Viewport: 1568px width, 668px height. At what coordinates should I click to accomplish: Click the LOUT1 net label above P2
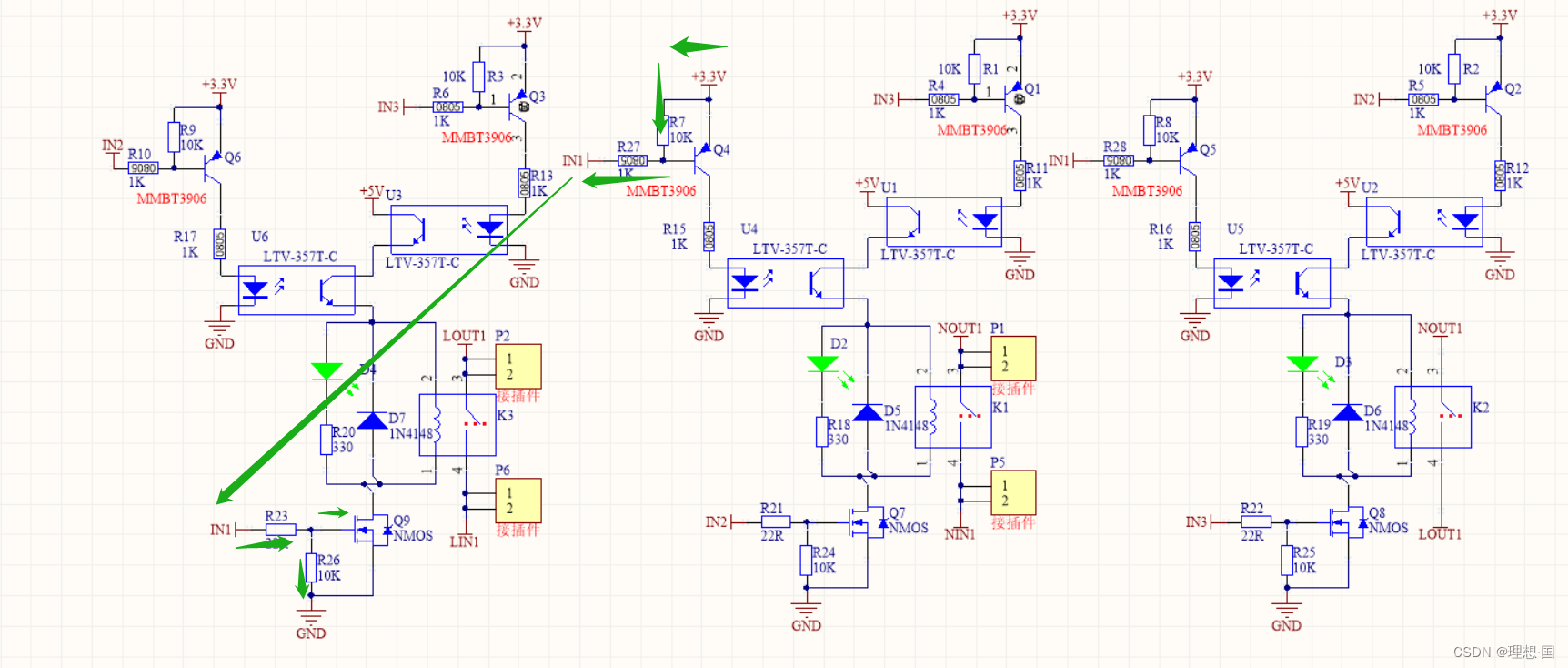(x=464, y=337)
